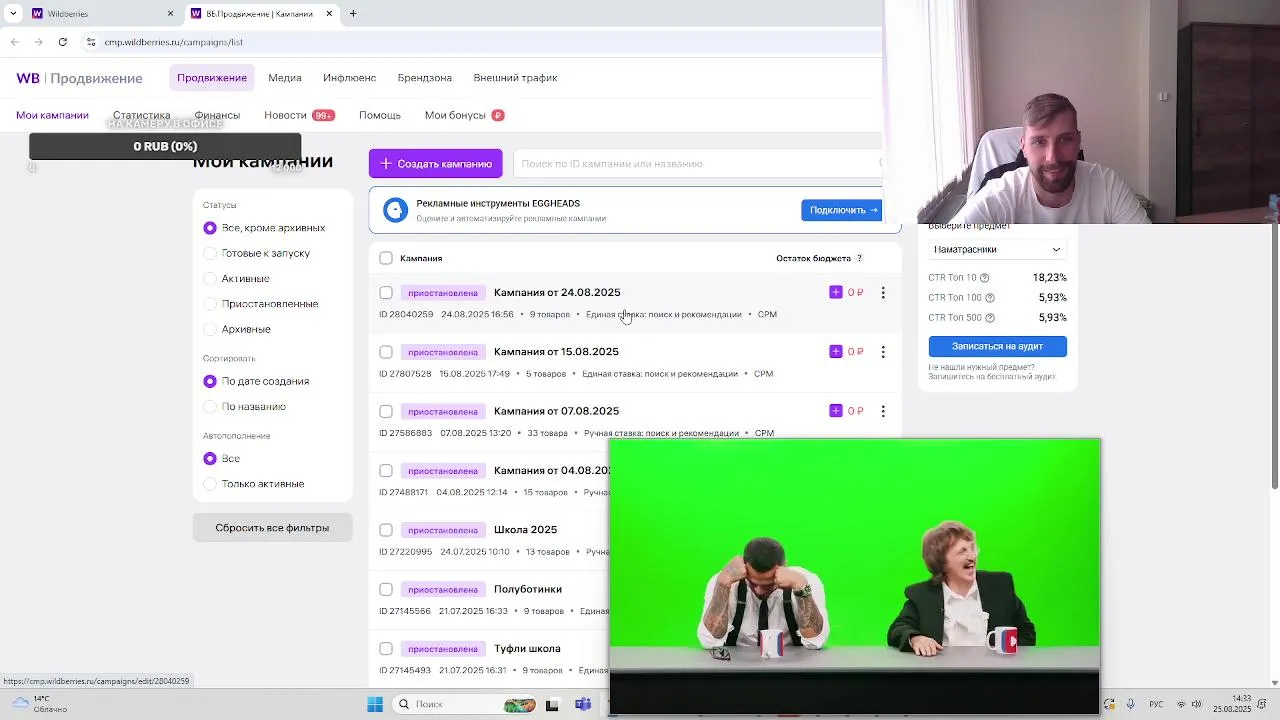The image size is (1280, 720).
Task: Sort campaigns По названию
Action: (x=210, y=406)
